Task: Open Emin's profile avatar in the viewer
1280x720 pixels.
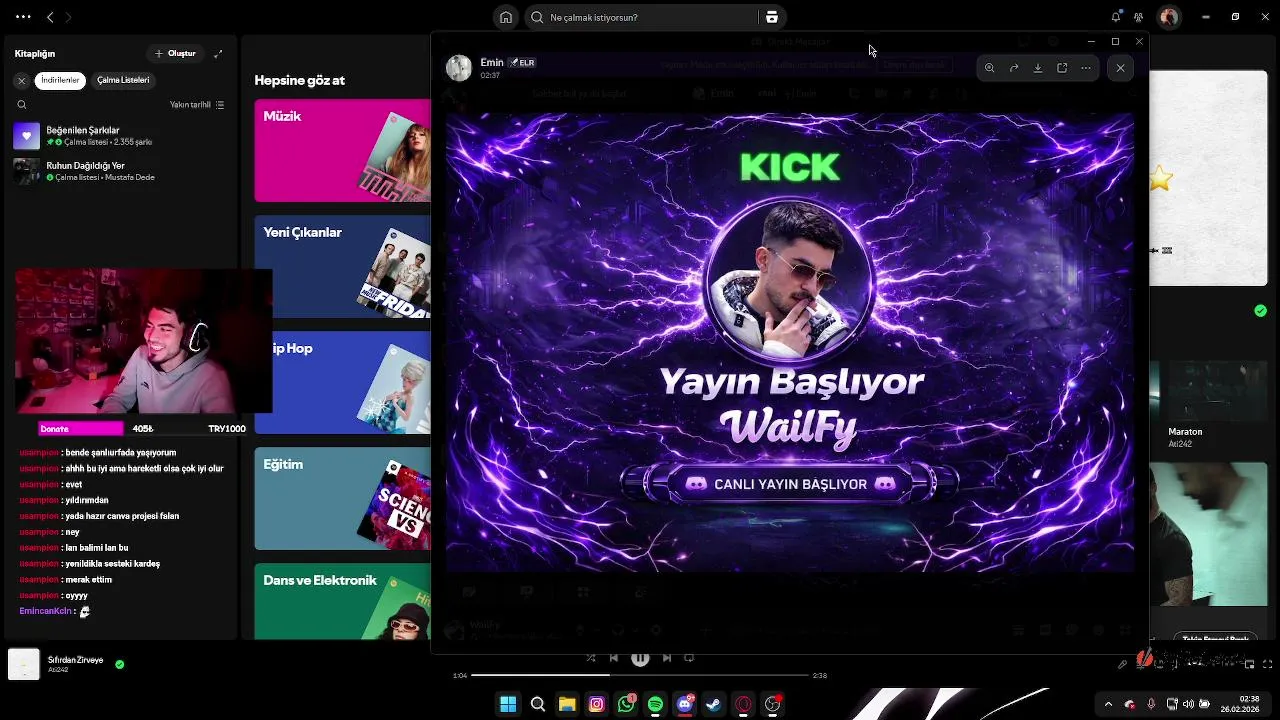Action: click(x=458, y=68)
